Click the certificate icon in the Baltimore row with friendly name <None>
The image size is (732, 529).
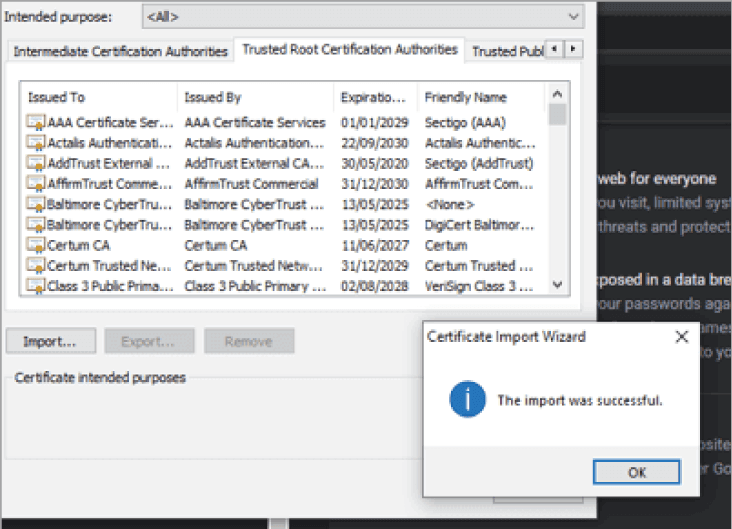[35, 205]
